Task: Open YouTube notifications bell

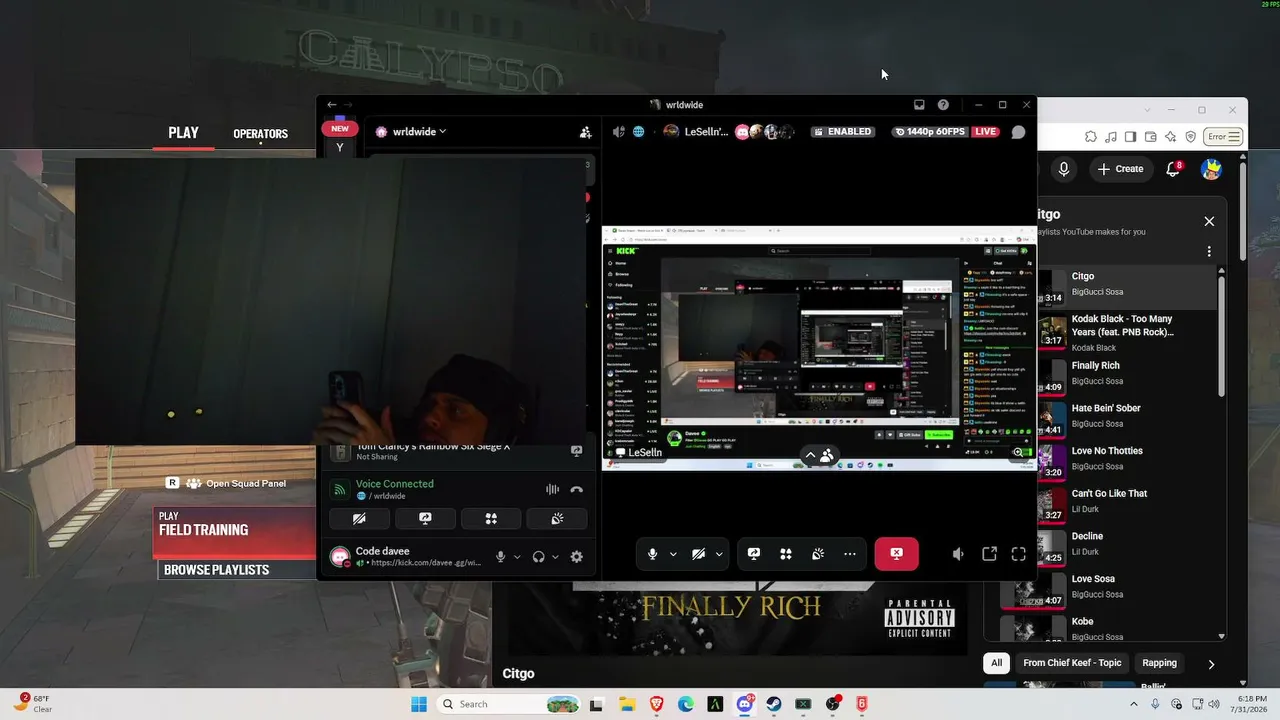Action: [1173, 169]
